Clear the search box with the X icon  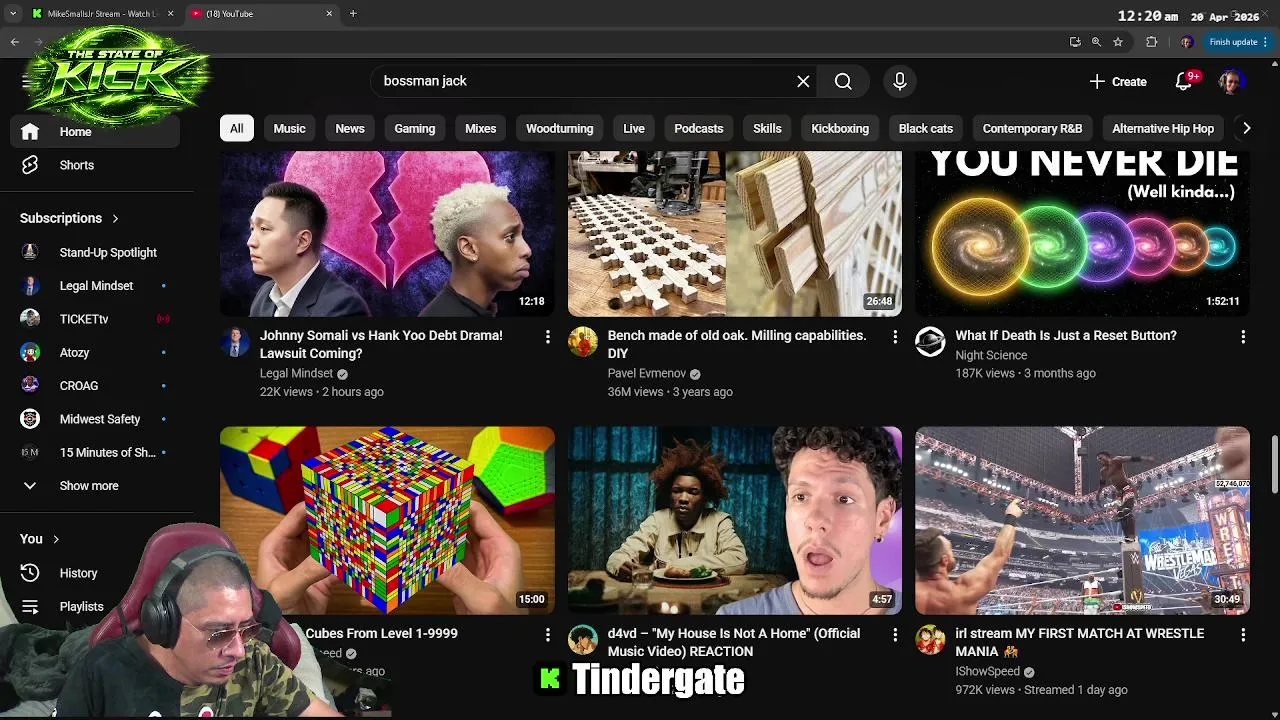803,81
